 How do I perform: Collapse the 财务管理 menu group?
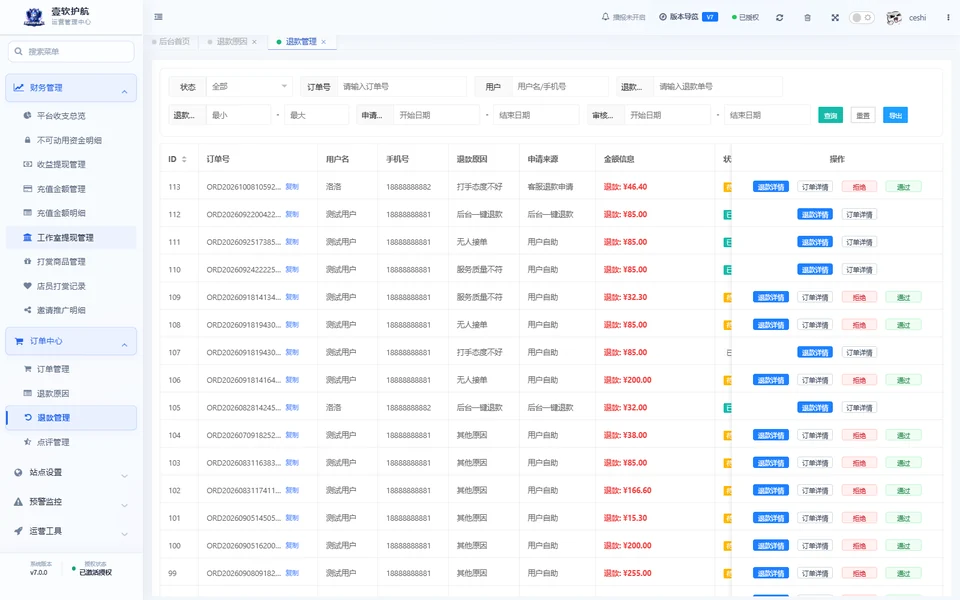click(x=71, y=88)
